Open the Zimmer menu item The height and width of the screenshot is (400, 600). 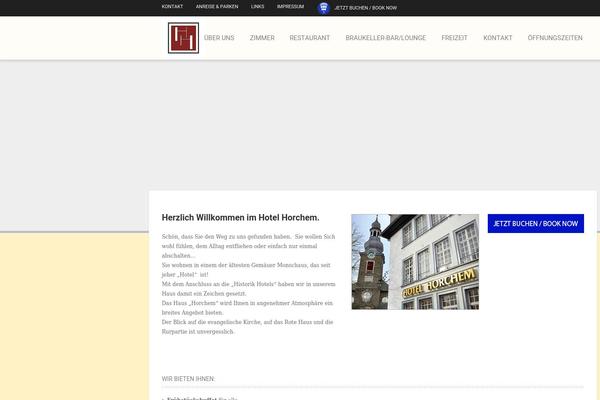pyautogui.click(x=262, y=38)
